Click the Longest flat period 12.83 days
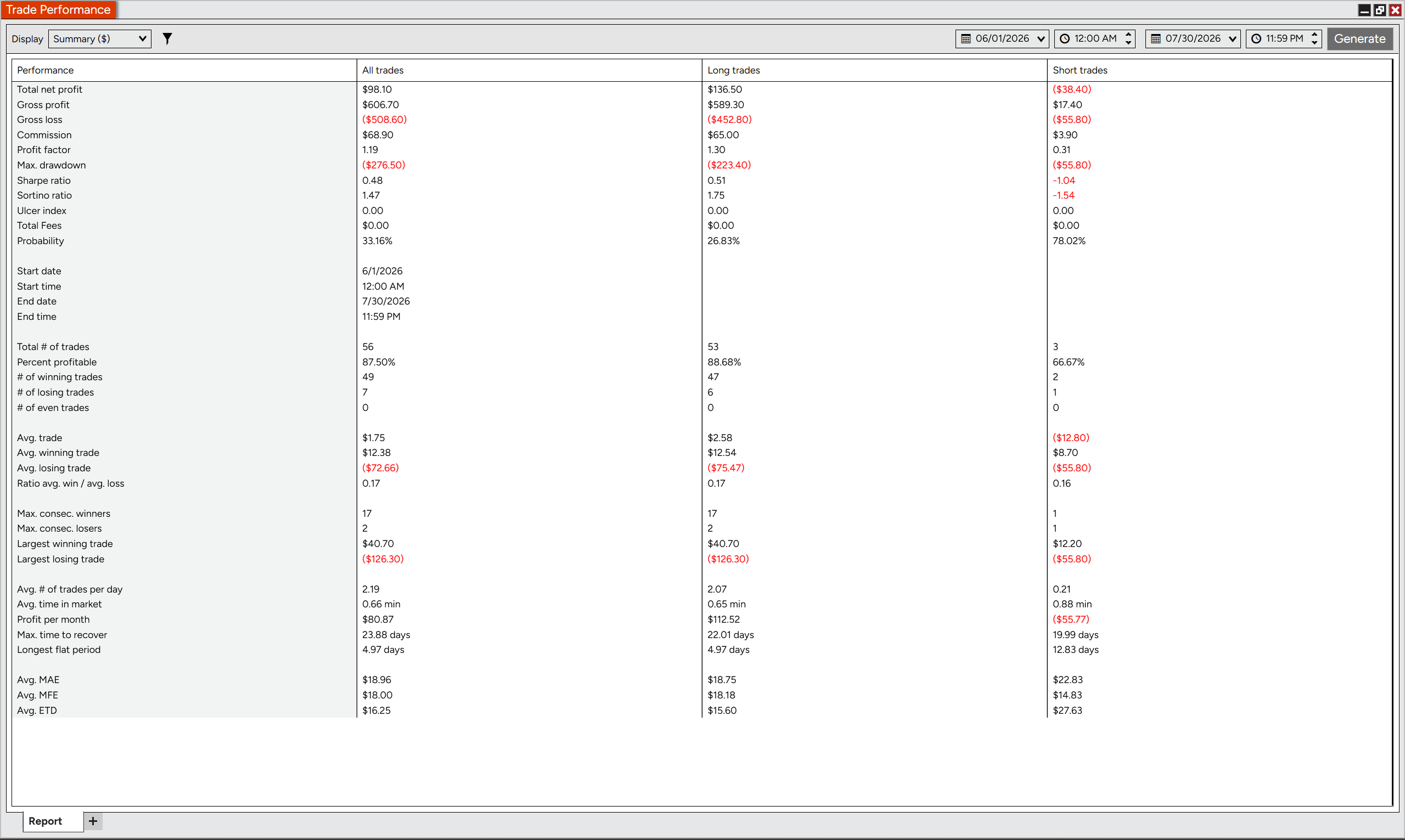The height and width of the screenshot is (840, 1405). 1076,650
